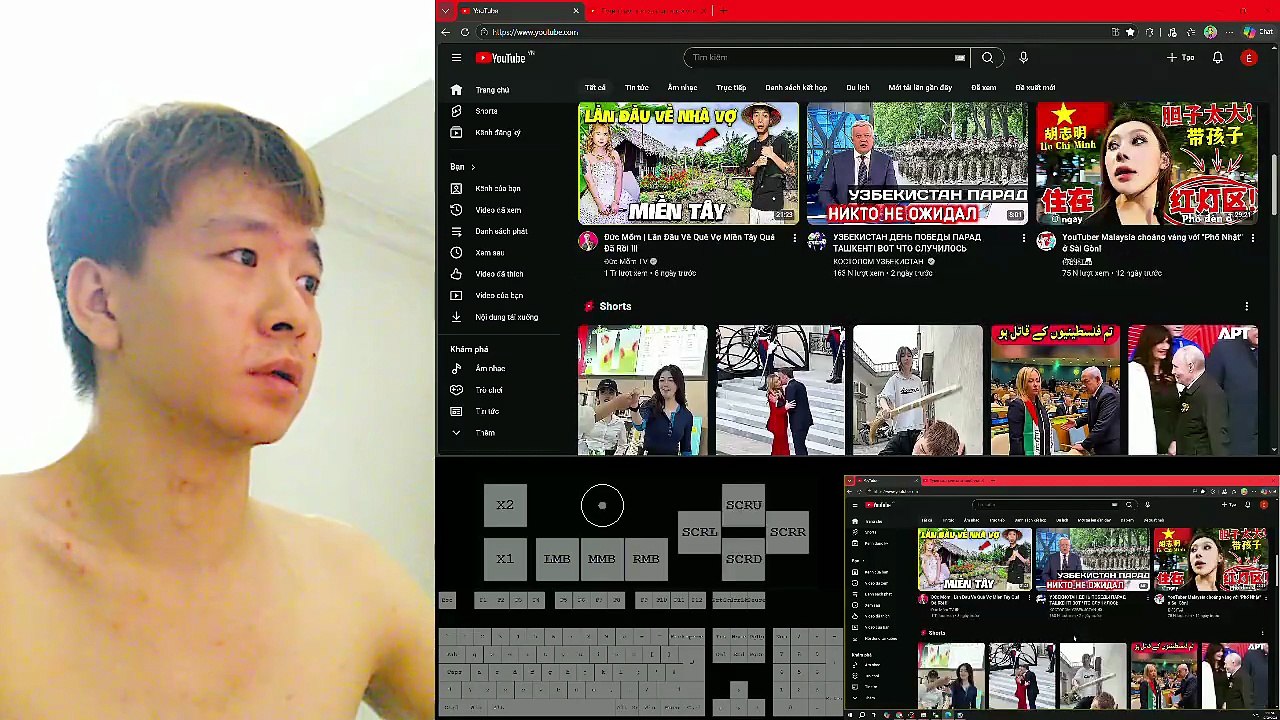The height and width of the screenshot is (720, 1280).
Task: Open options menu for the YouTuber Malaysia video
Action: [x=1252, y=238]
